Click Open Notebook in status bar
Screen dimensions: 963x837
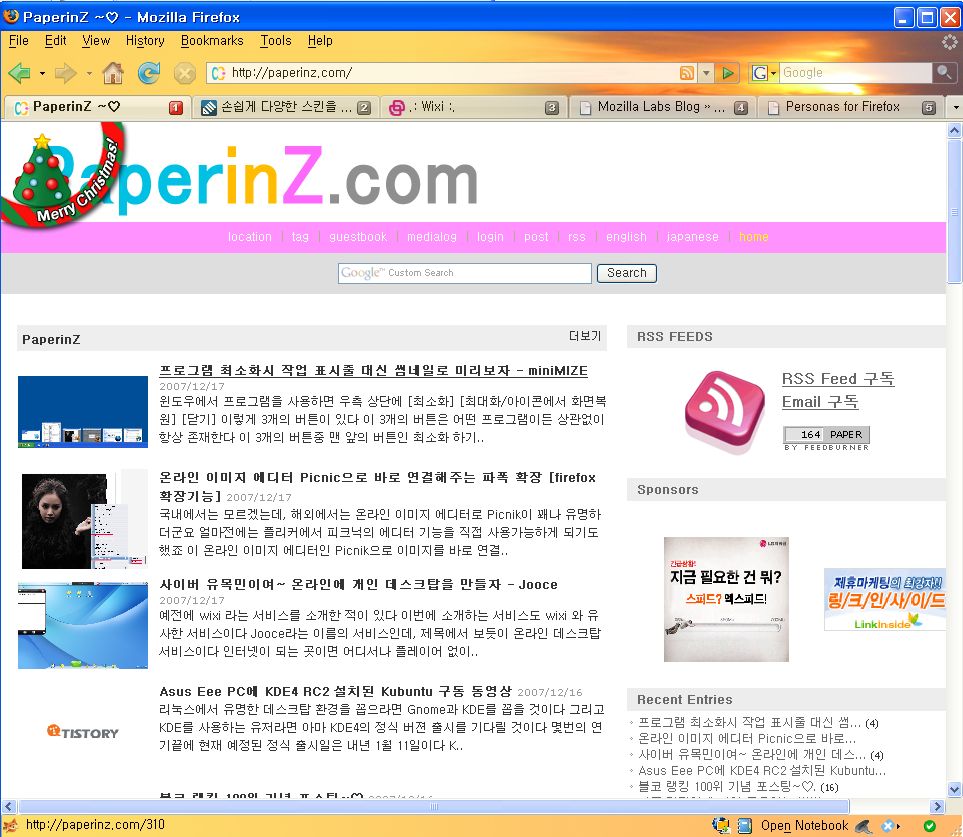[x=805, y=826]
